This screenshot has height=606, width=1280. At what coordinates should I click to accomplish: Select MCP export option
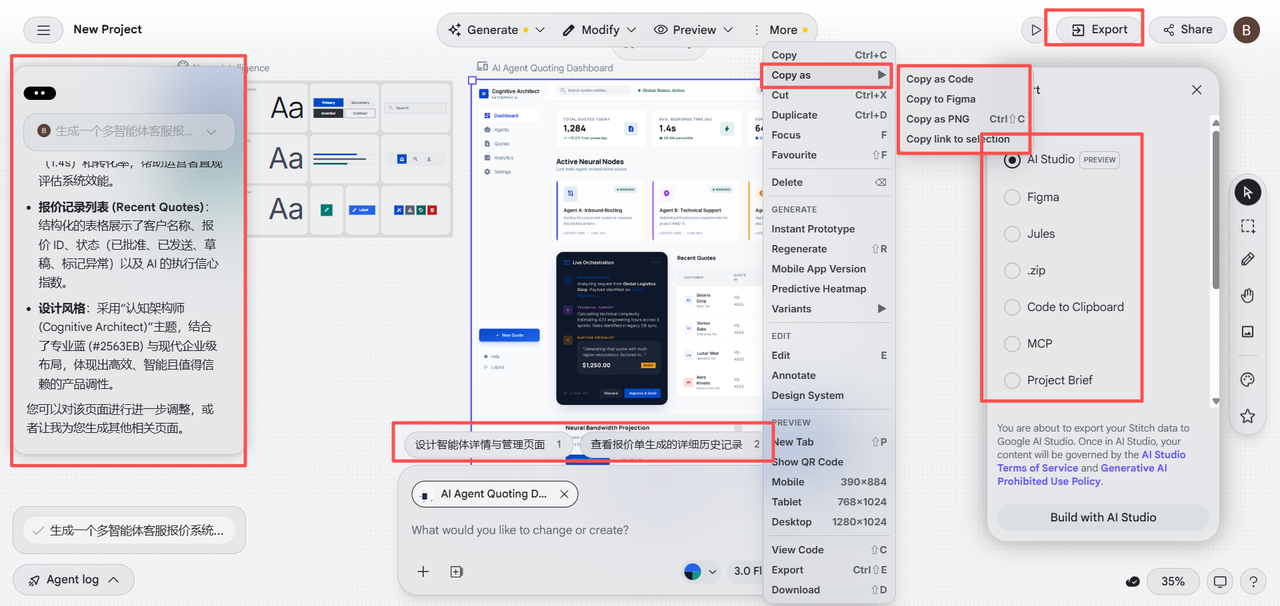pos(1012,343)
